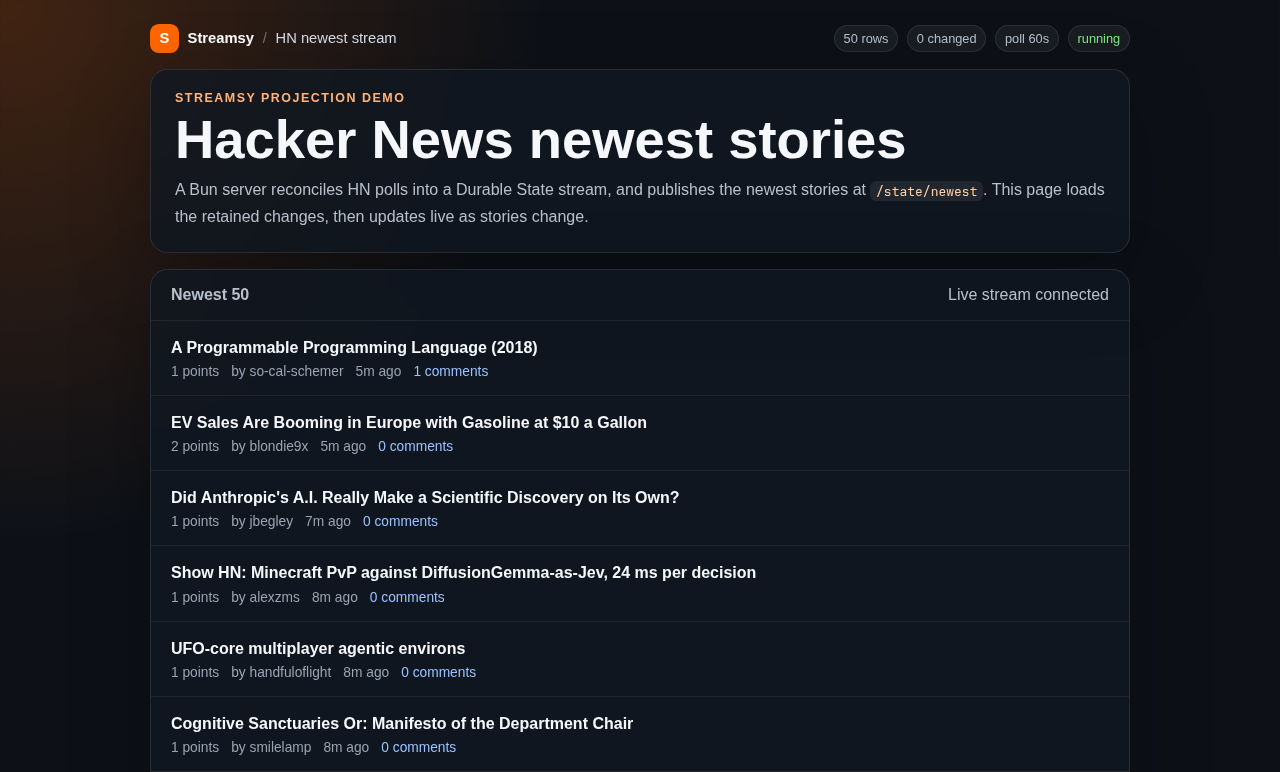Open 0 comments on Anthropic A.I. story
The width and height of the screenshot is (1280, 772).
[x=400, y=521]
